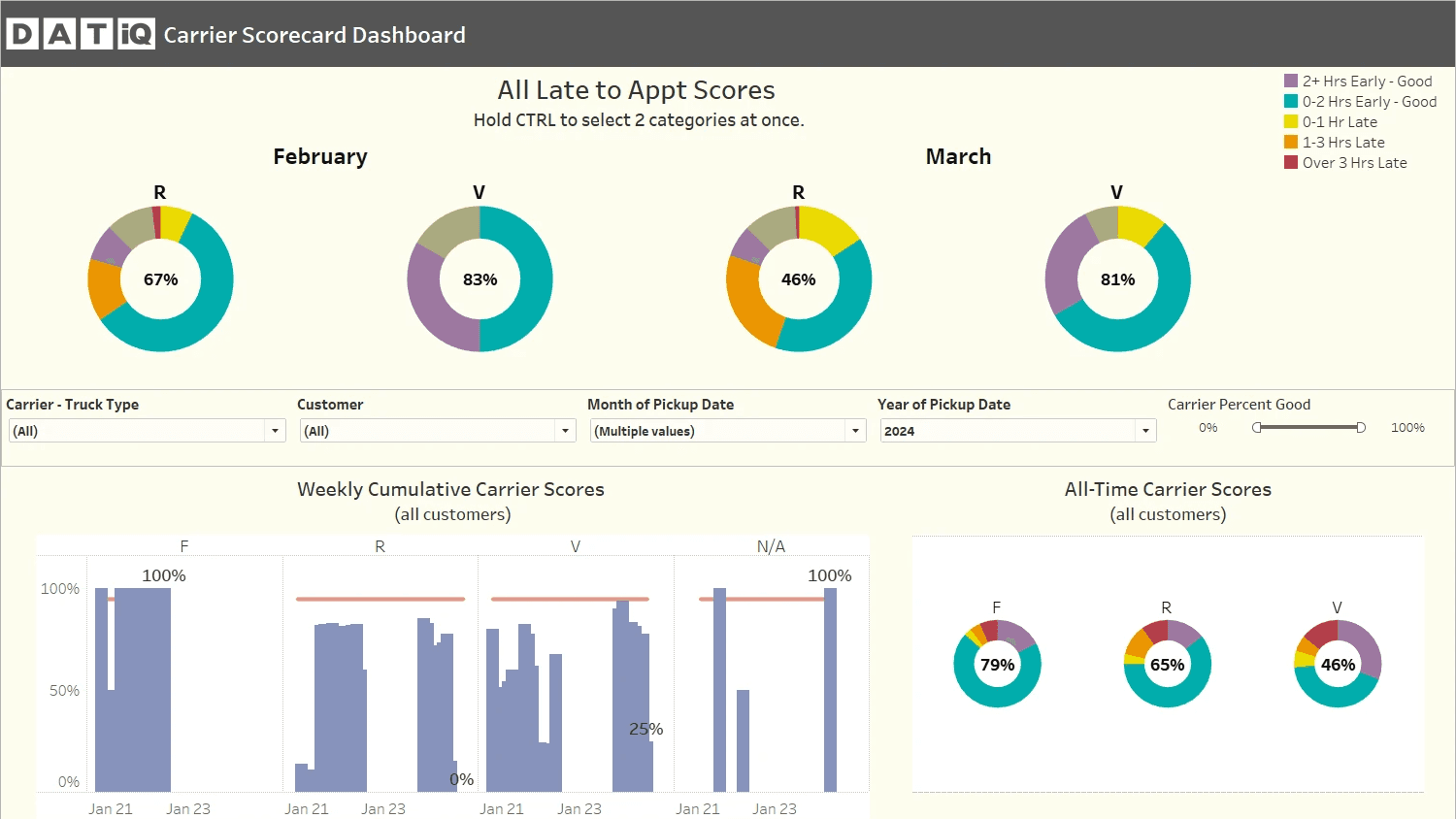Select February R donut chart with 67%
Viewport: 1456px width, 819px height.
160,279
